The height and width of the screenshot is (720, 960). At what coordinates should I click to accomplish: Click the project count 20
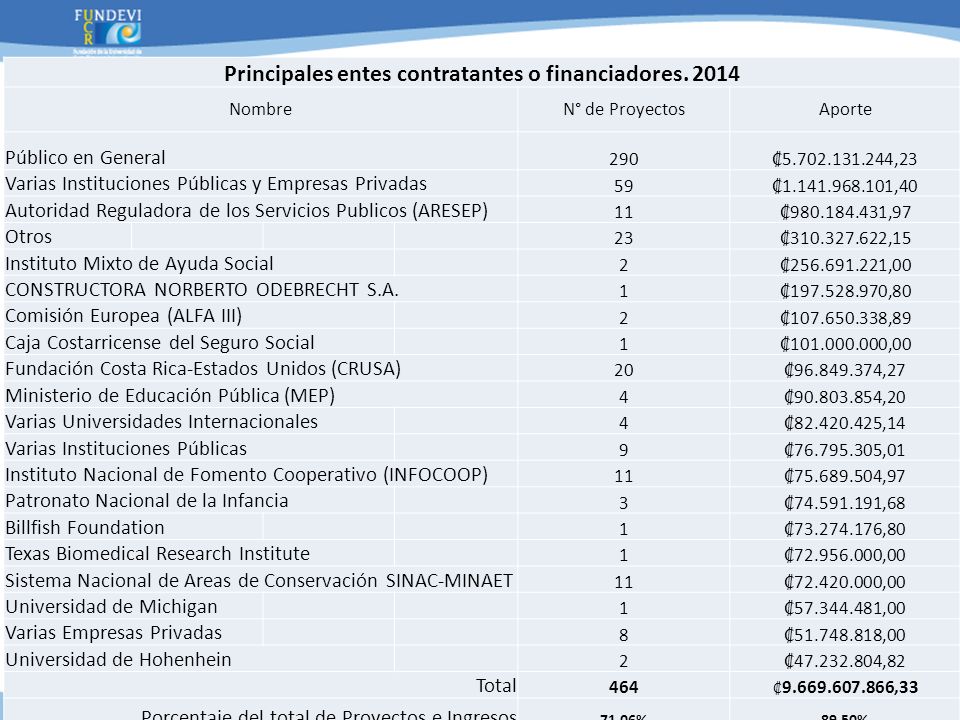[623, 370]
